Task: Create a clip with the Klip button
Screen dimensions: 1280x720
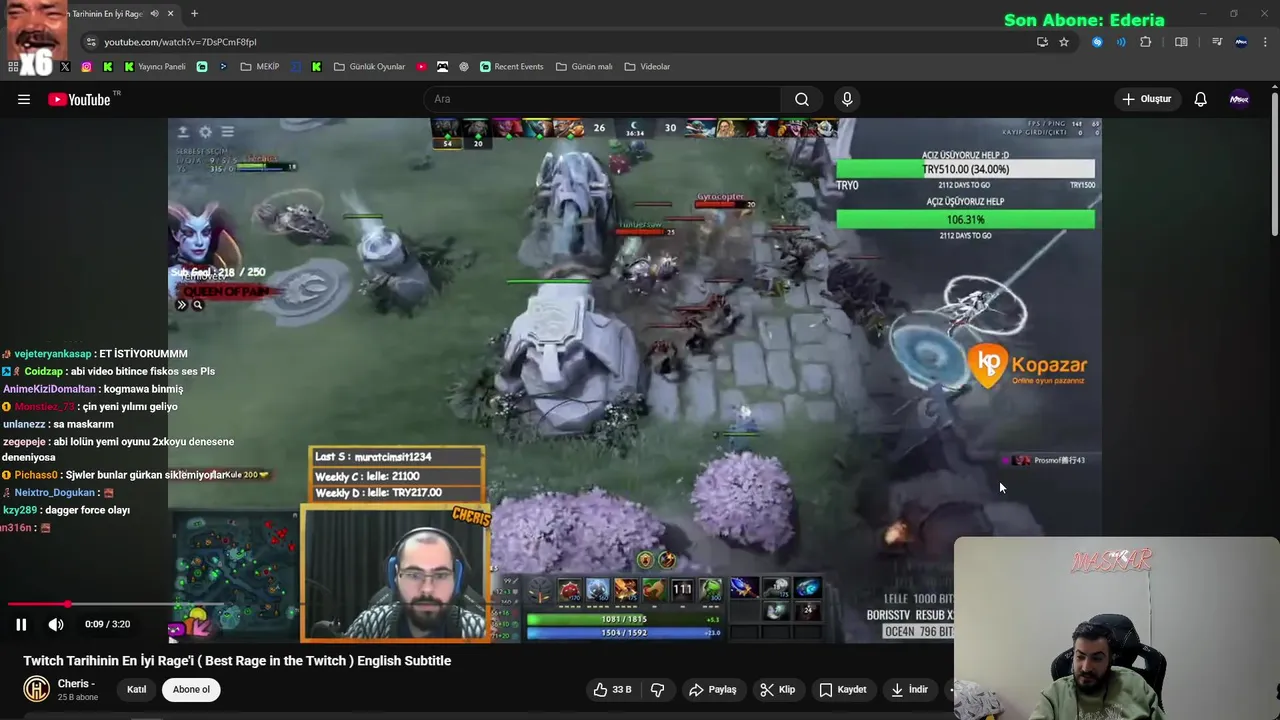Action: 777,689
